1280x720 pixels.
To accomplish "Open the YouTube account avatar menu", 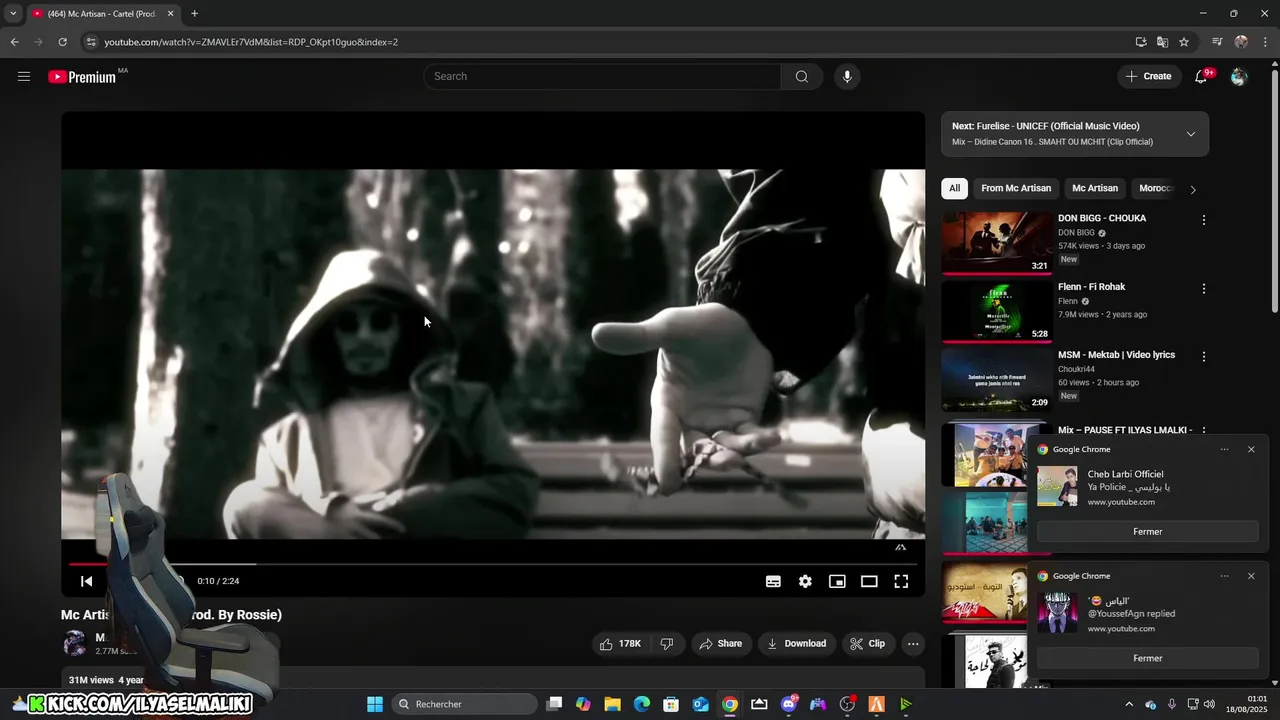I will 1239,76.
